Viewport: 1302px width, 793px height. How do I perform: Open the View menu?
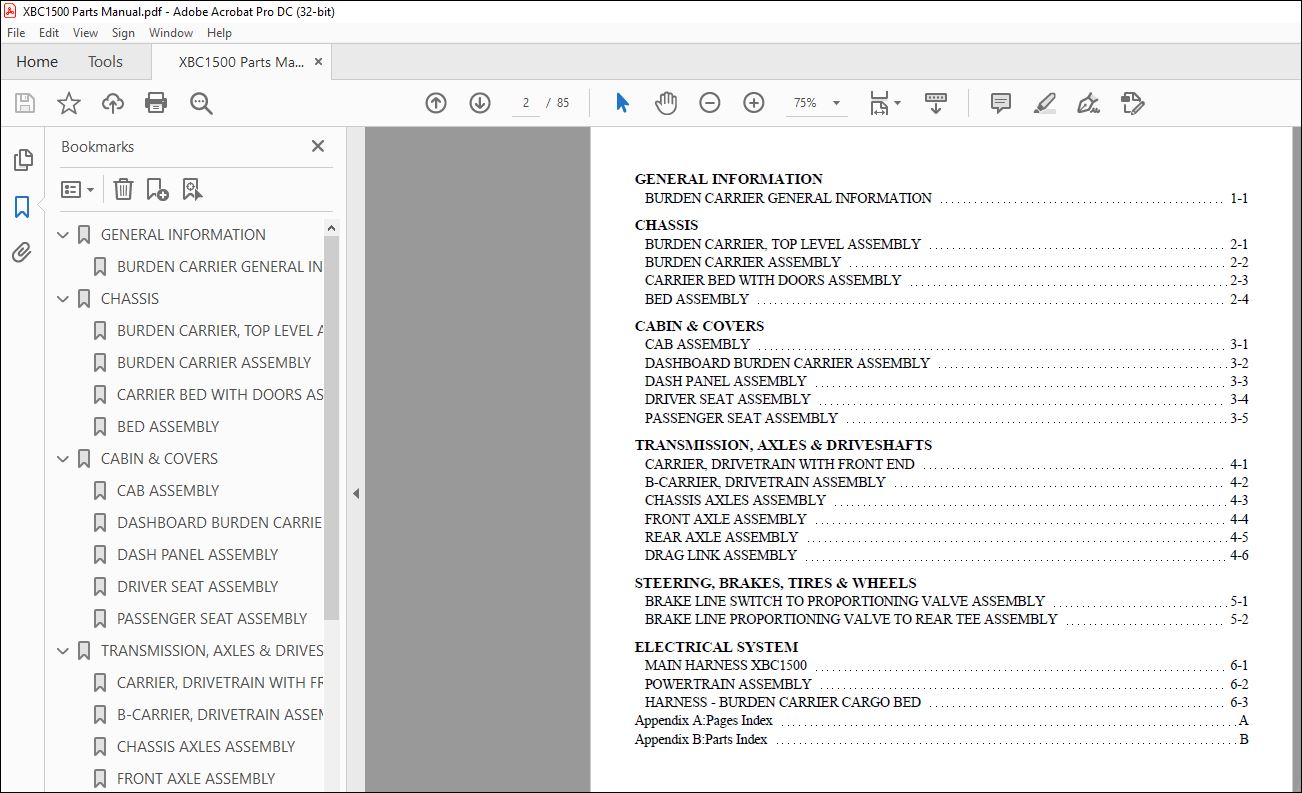85,33
